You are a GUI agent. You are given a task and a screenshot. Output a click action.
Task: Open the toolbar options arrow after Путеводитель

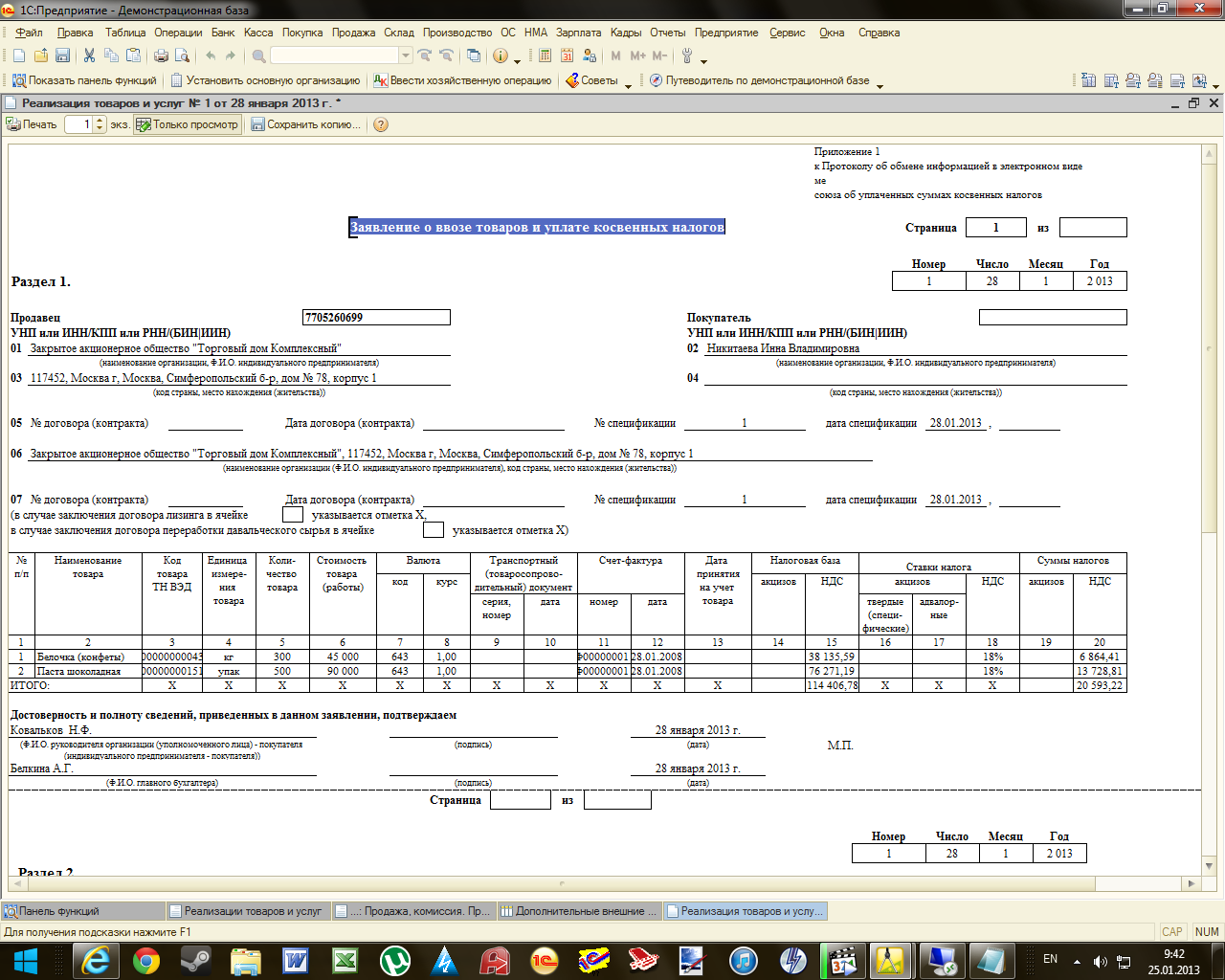[880, 84]
